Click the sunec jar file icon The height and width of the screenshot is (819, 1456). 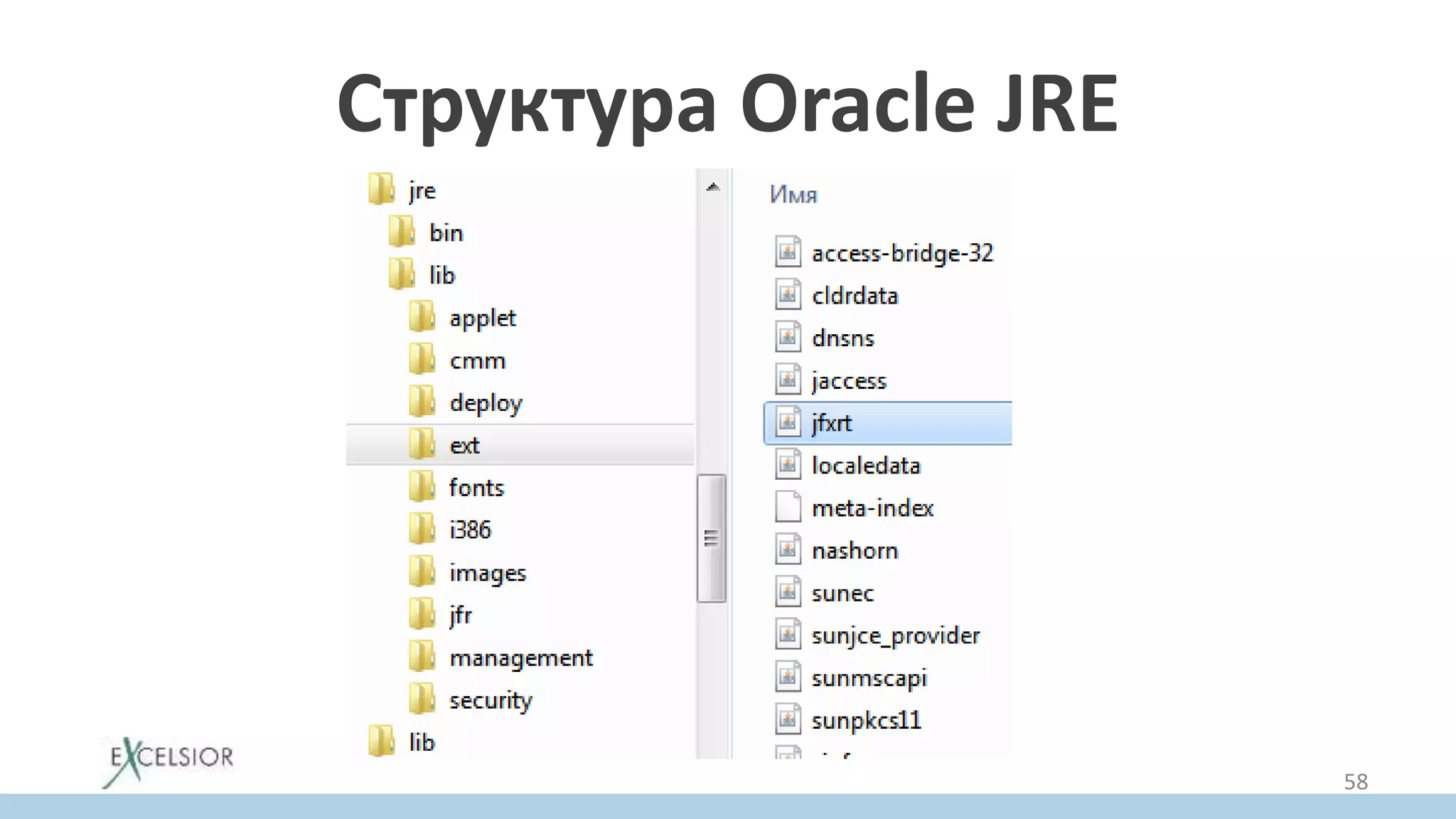tap(788, 592)
